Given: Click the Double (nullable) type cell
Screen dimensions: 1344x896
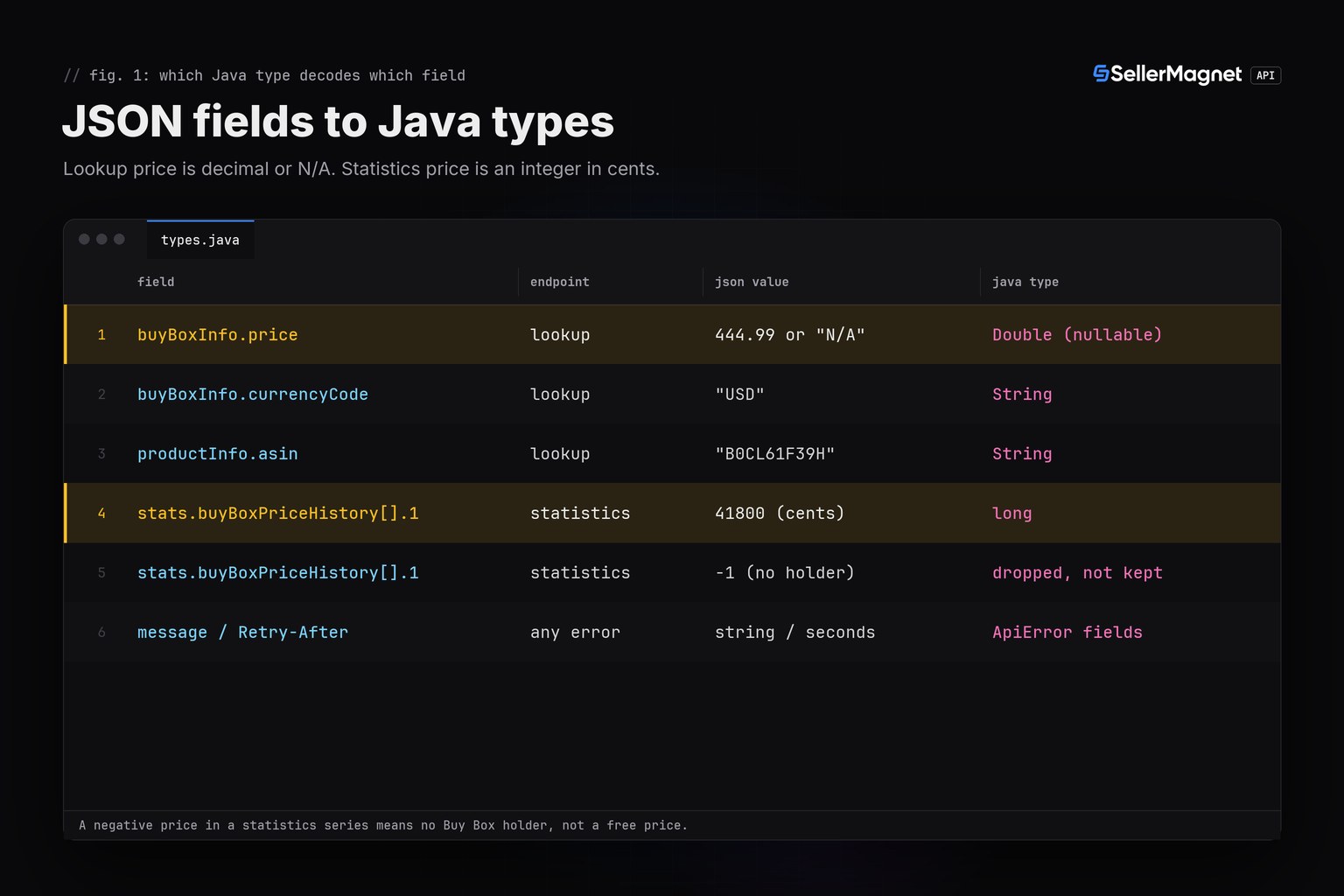Looking at the screenshot, I should pyautogui.click(x=1077, y=334).
